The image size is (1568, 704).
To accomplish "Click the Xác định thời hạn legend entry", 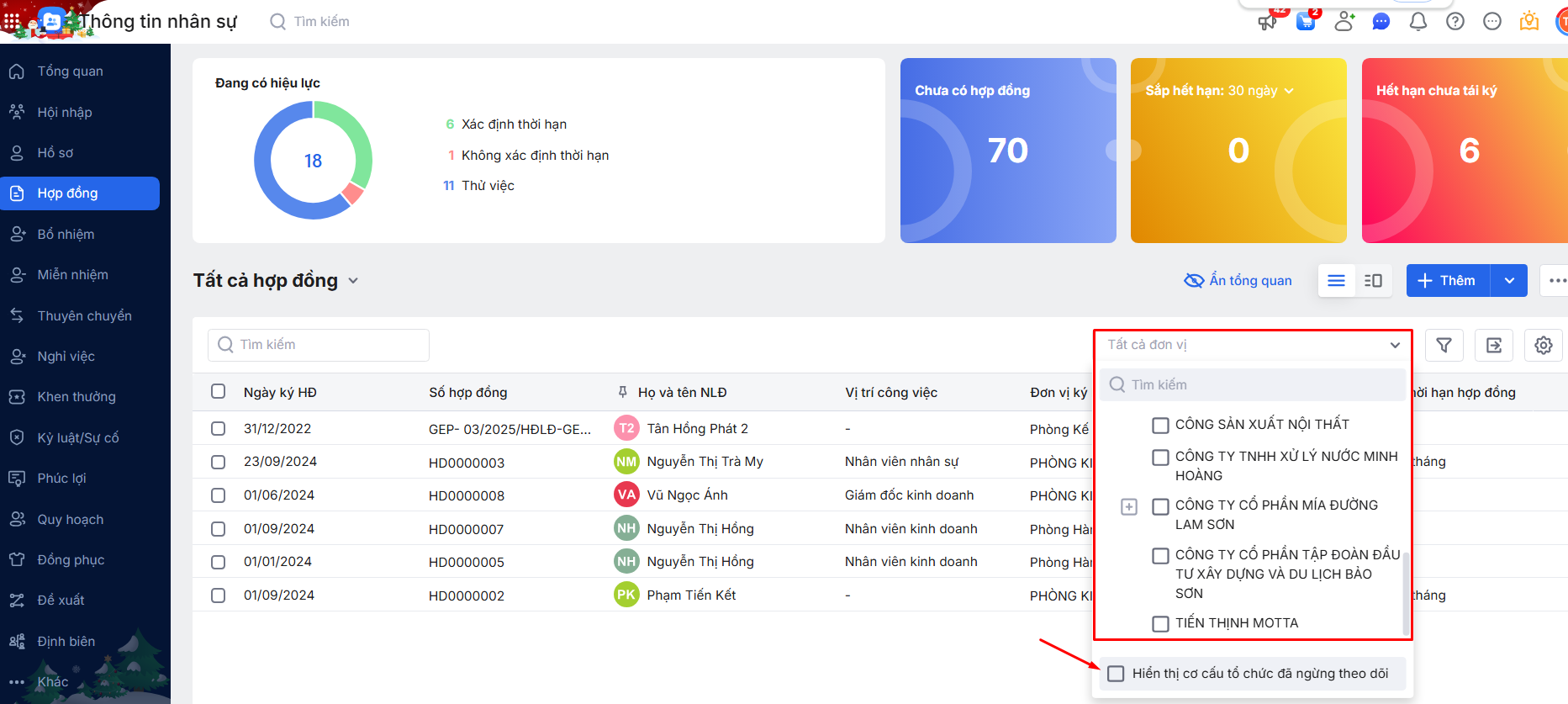I will tap(506, 124).
